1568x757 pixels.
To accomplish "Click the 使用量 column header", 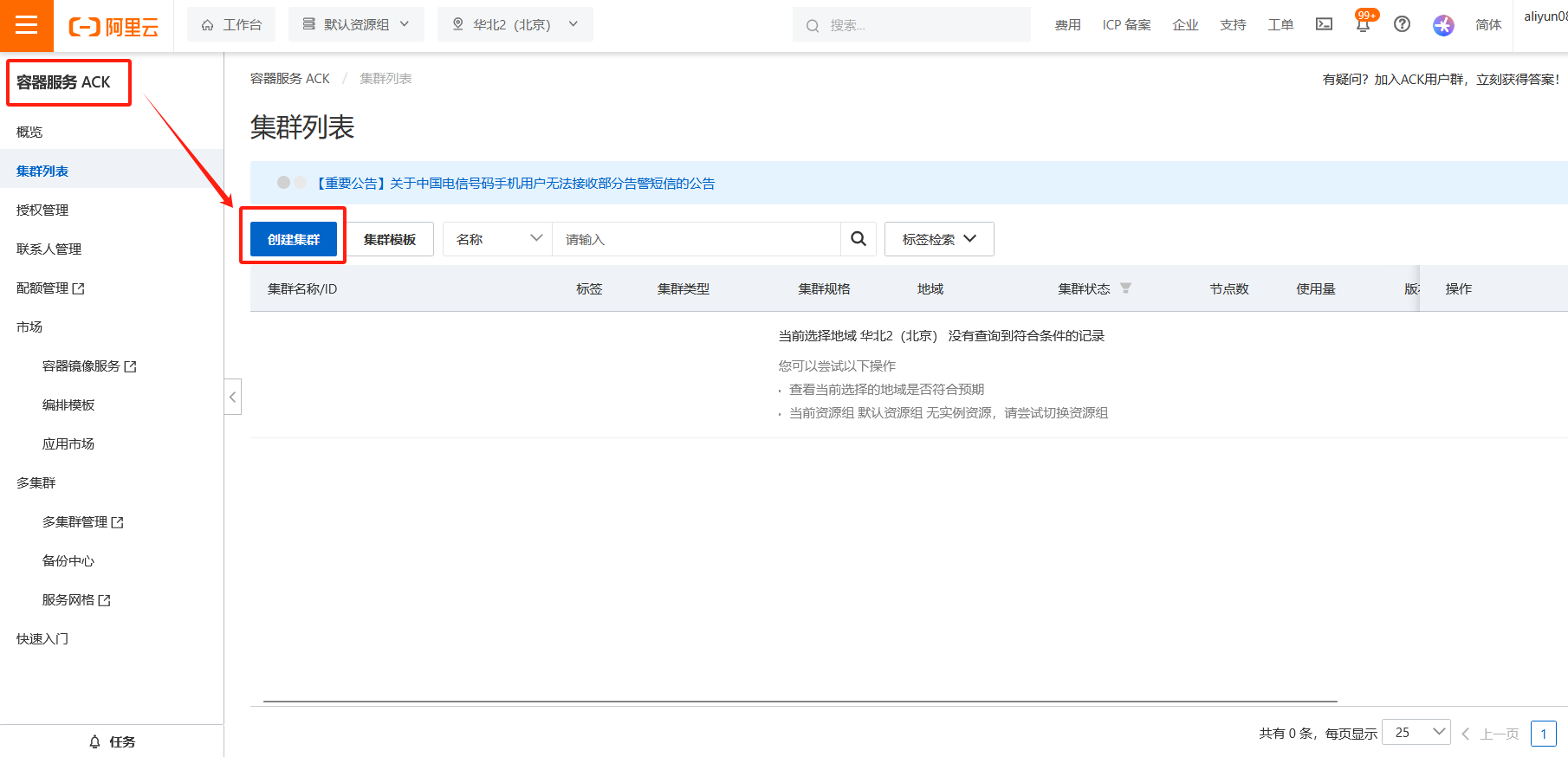I will coord(1315,288).
